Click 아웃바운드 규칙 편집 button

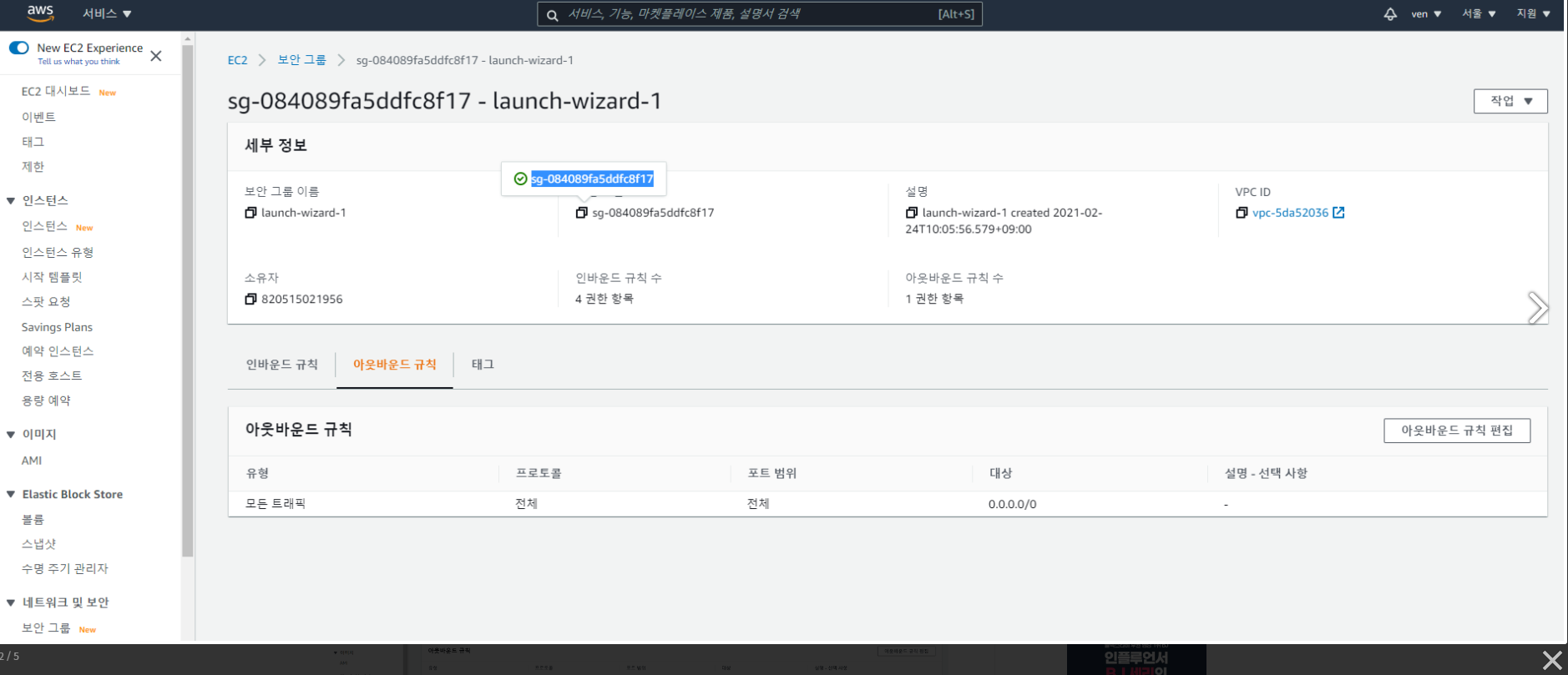1457,431
